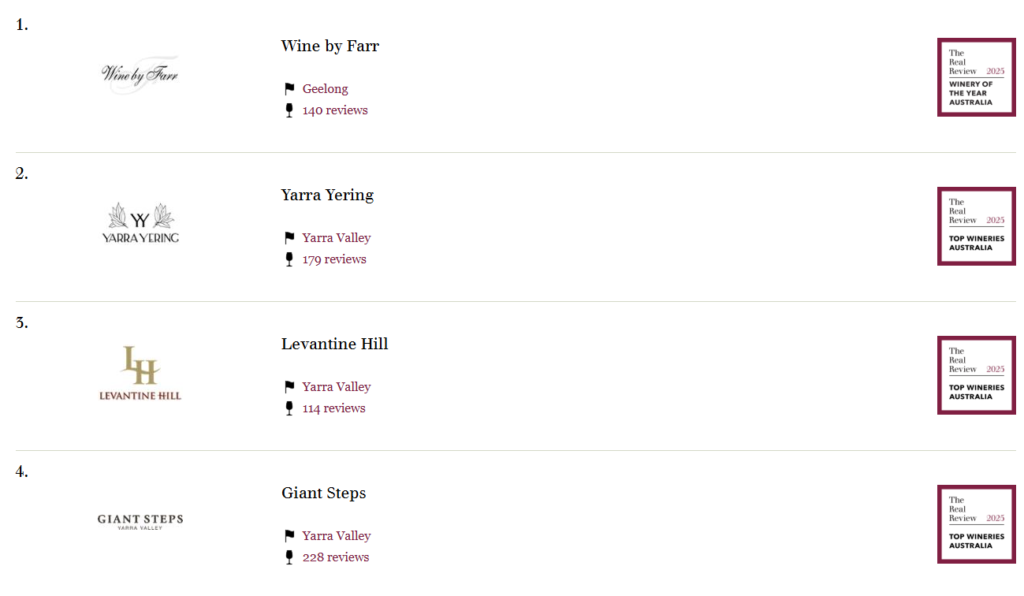Screen dimensions: 1024x596
Task: Click the Top Wineries badge beside Giant Steps
Action: (976, 524)
